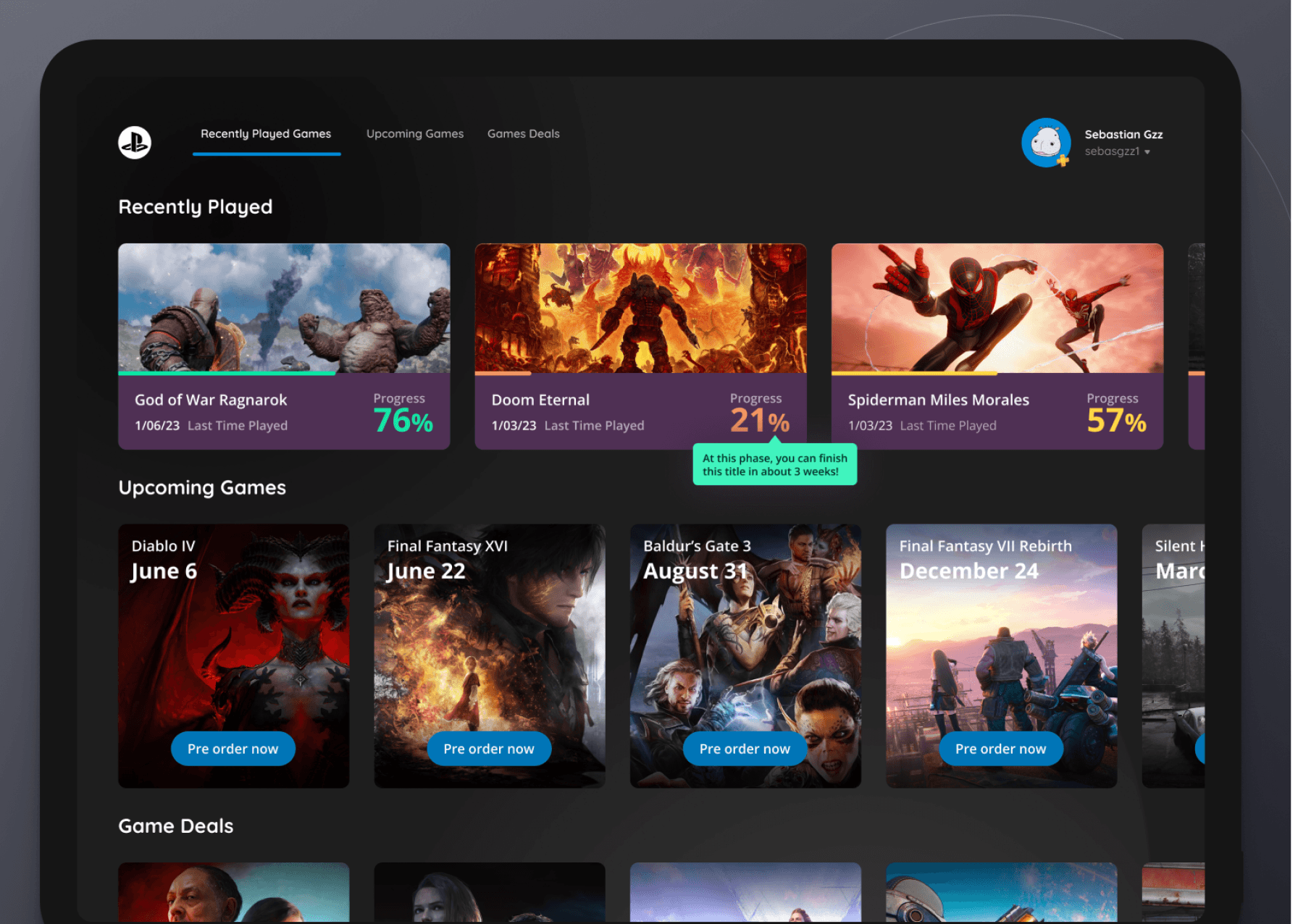Click the December 24 release date
The image size is (1298, 924).
(x=969, y=571)
